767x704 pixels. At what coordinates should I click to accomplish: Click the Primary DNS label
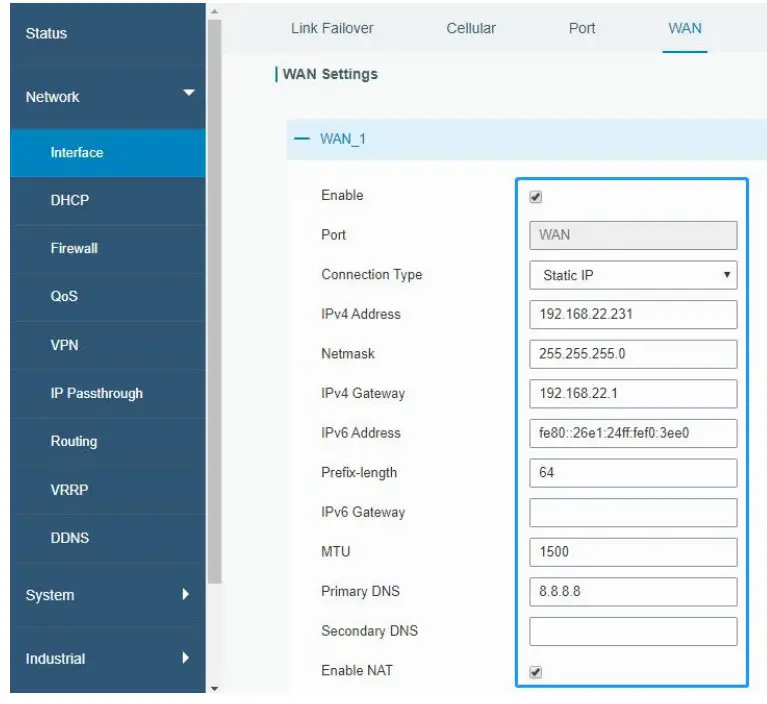click(360, 591)
